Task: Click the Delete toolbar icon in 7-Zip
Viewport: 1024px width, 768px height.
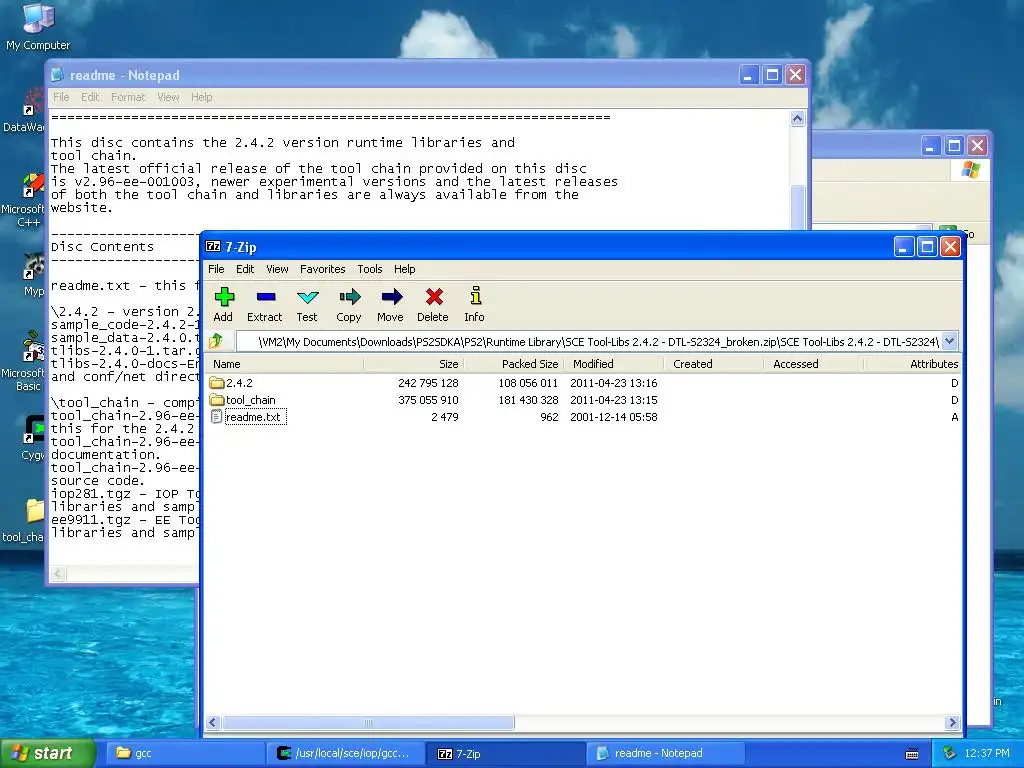Action: pyautogui.click(x=433, y=304)
